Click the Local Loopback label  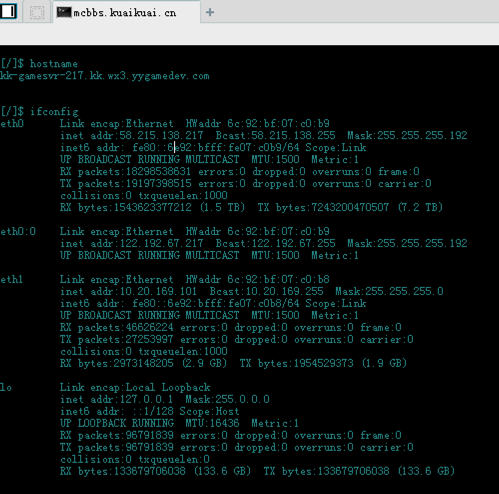coord(168,387)
